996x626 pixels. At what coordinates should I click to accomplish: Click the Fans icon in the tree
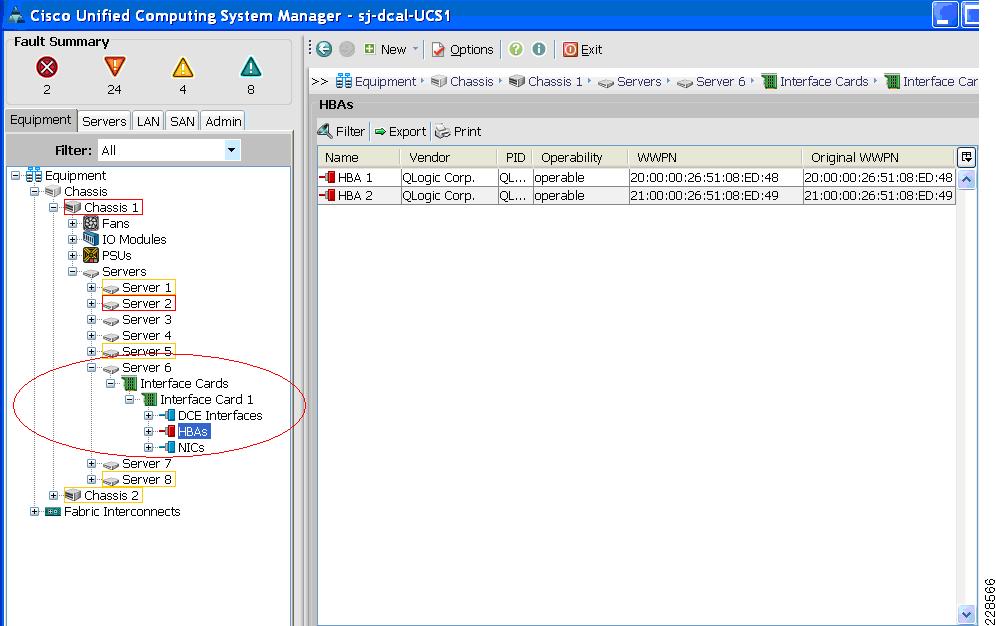(x=91, y=223)
